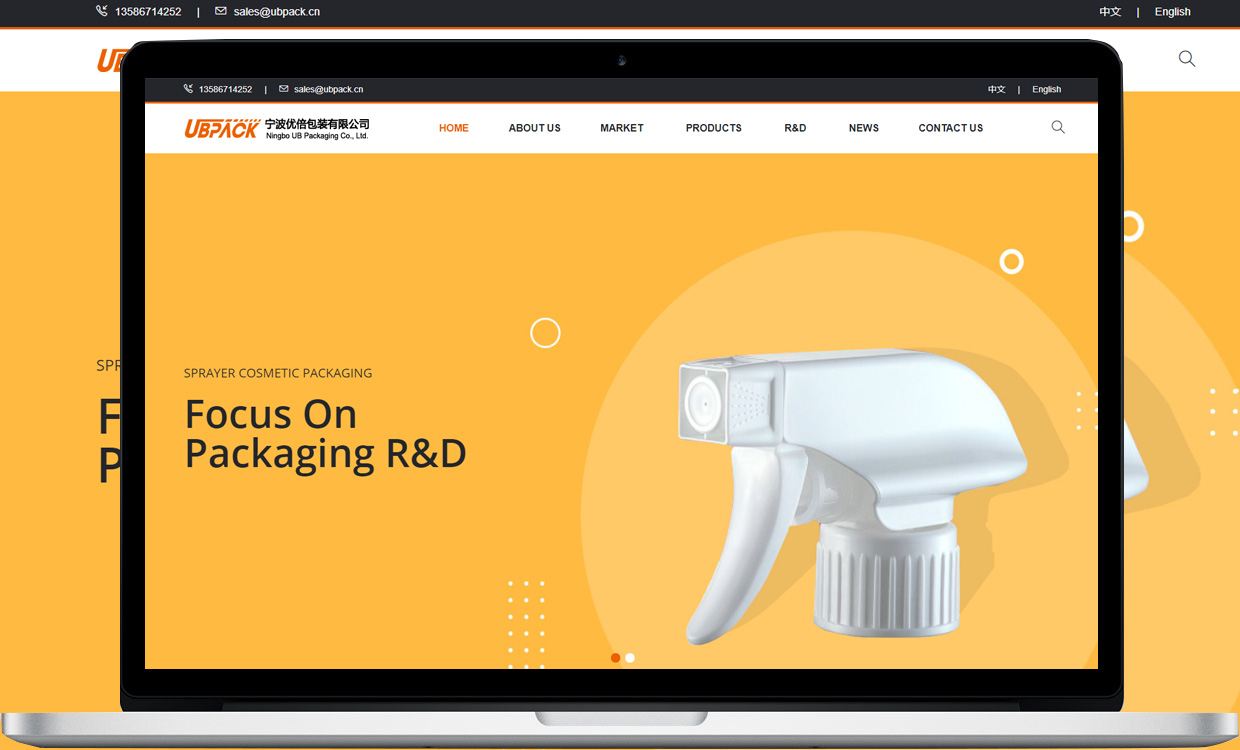1240x750 pixels.
Task: Switch language to 中文 inside the laptop screen
Action: pos(997,89)
